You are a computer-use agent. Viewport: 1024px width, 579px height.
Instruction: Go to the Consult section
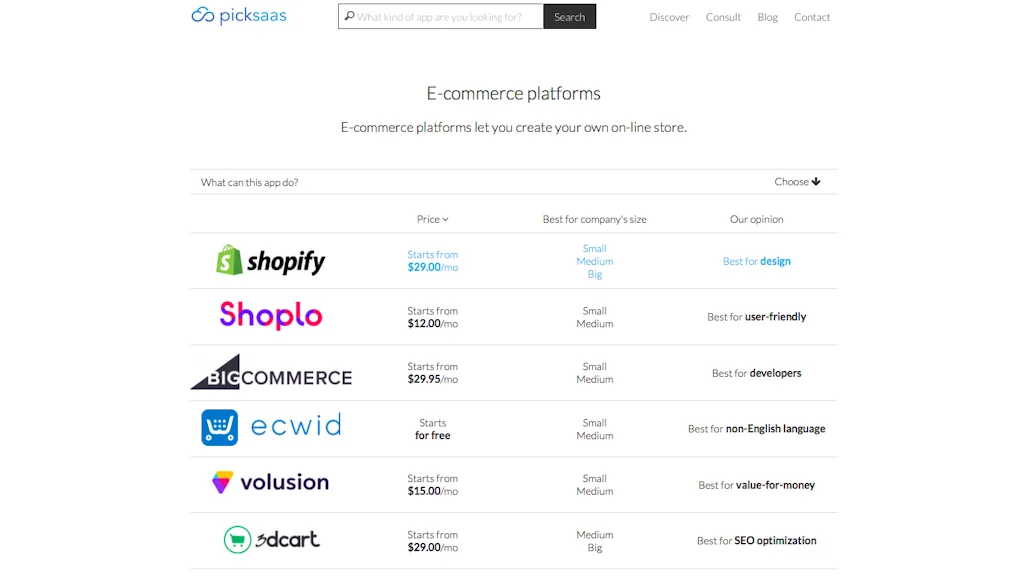pos(723,17)
